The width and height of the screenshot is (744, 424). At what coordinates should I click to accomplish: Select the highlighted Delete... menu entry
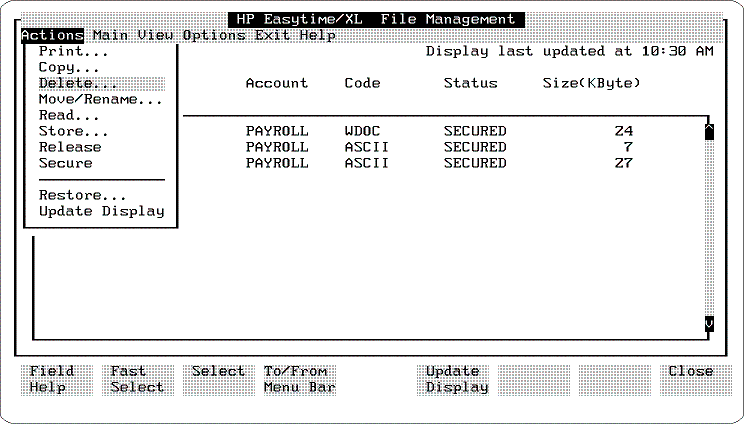[x=102, y=83]
